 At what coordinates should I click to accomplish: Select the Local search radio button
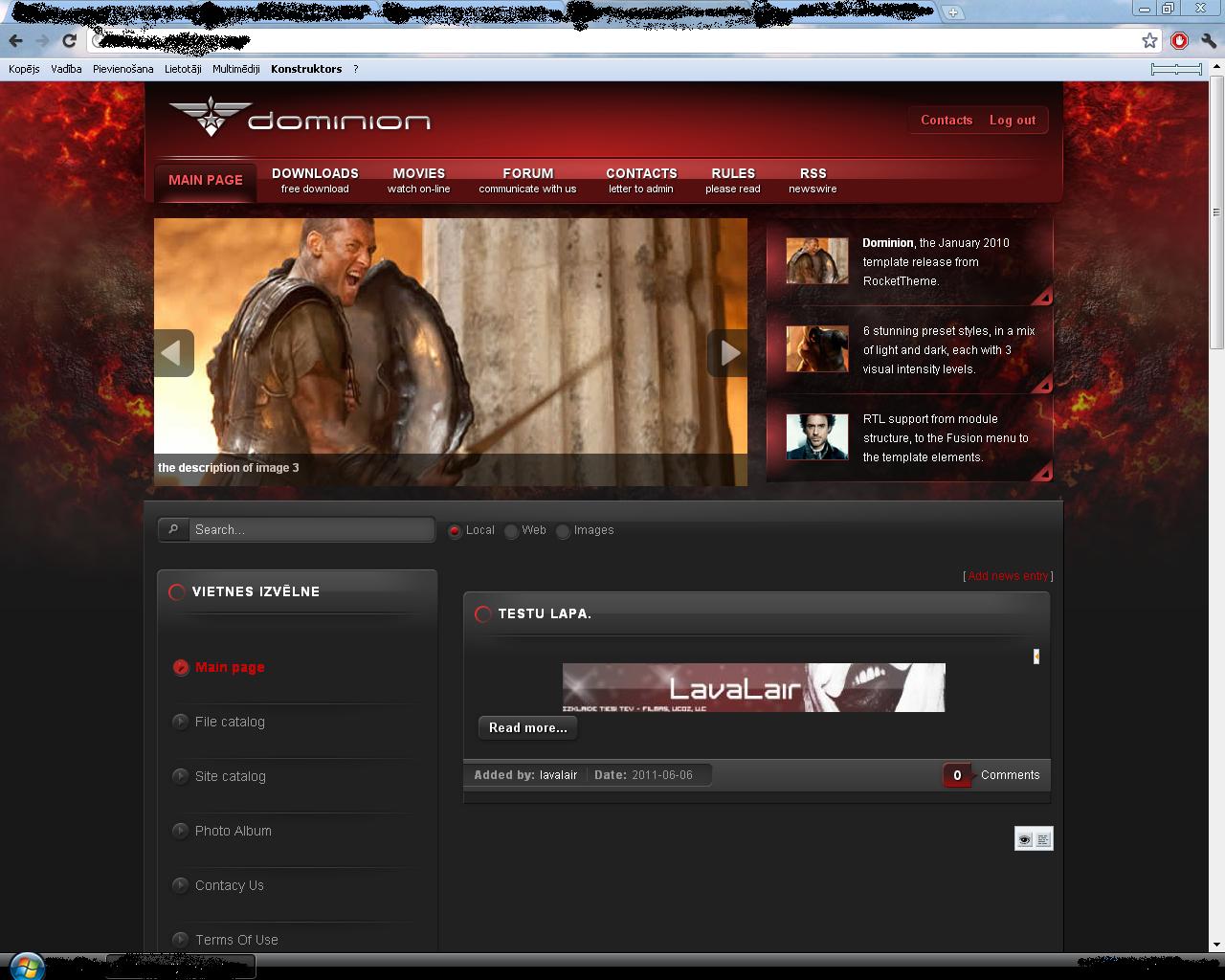[455, 531]
